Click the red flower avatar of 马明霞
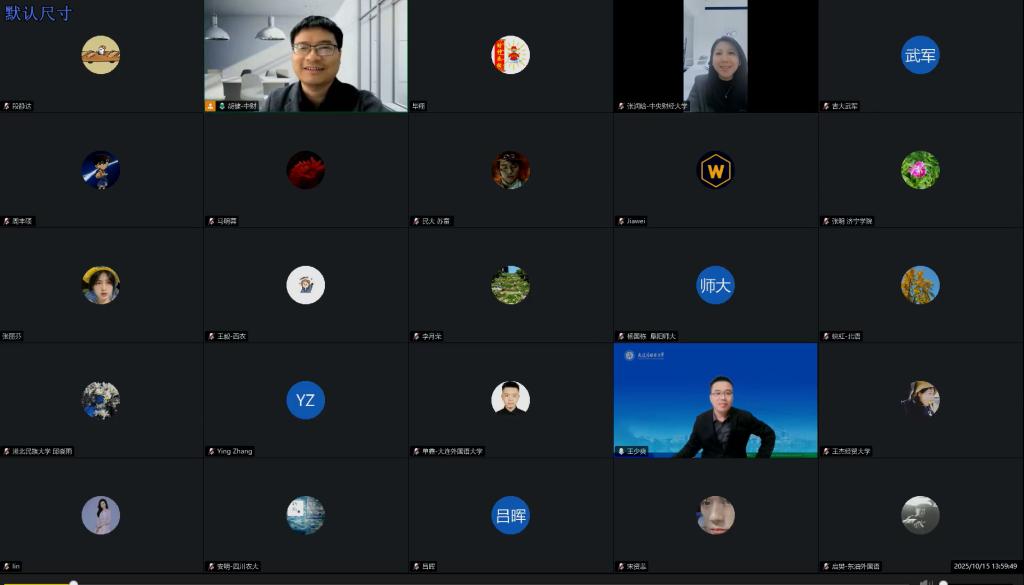This screenshot has width=1024, height=585. (305, 170)
